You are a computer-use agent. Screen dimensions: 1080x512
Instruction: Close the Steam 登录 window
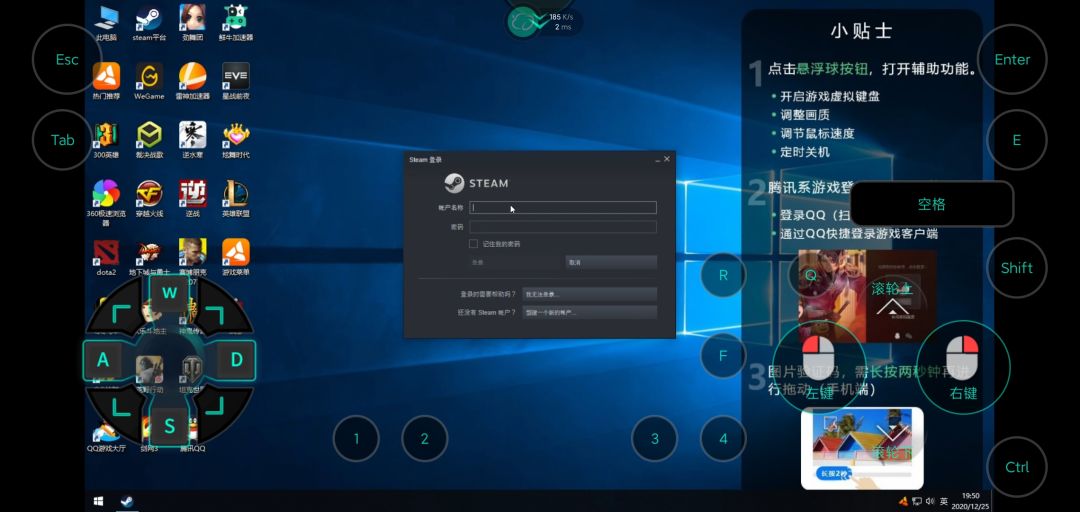[x=667, y=159]
